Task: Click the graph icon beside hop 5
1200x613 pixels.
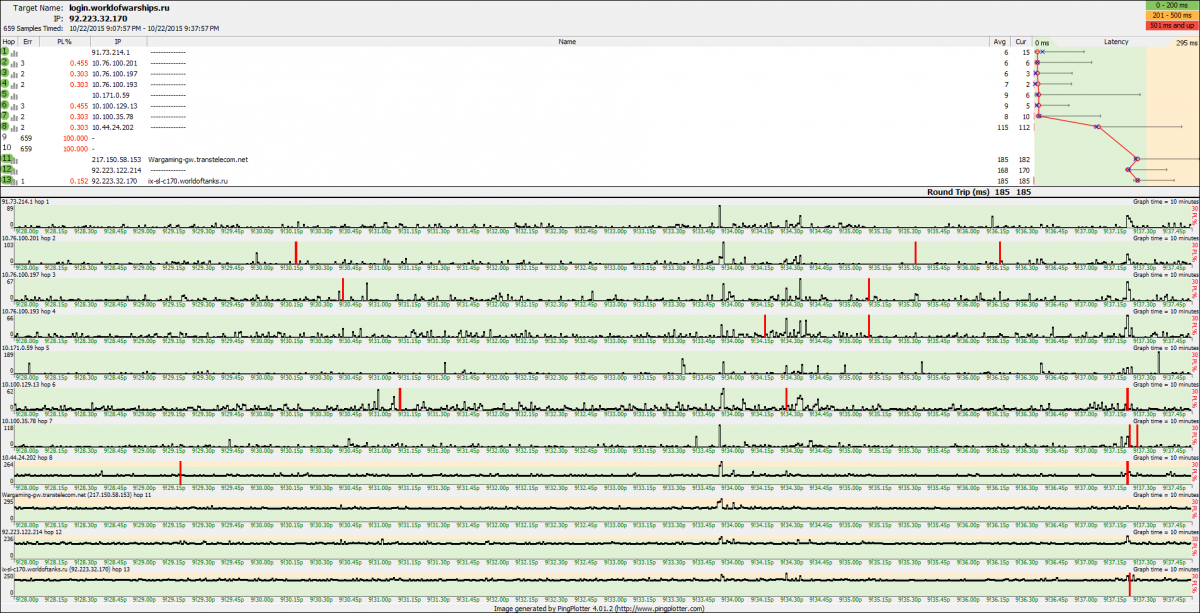Action: click(16, 95)
